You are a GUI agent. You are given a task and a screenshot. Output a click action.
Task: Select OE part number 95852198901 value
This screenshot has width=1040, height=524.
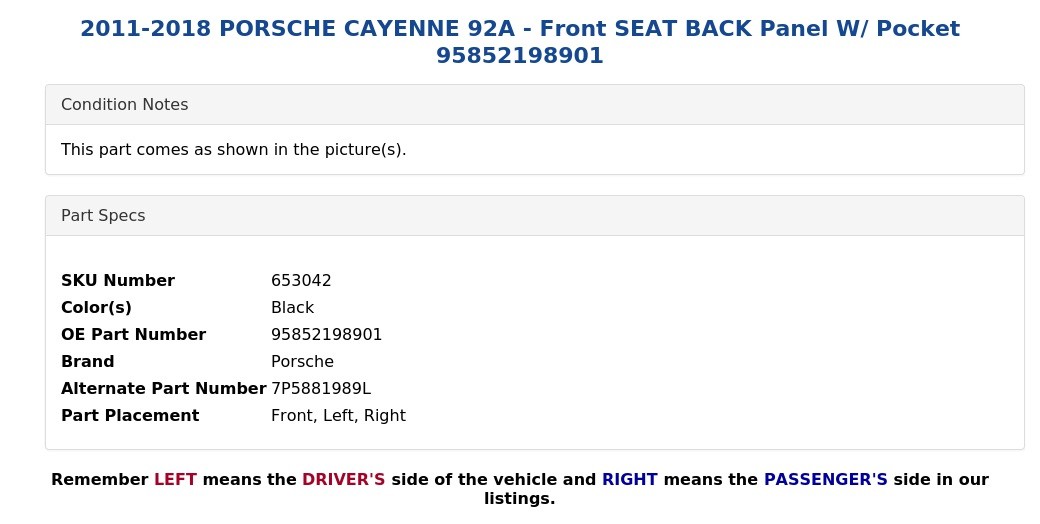click(x=326, y=334)
